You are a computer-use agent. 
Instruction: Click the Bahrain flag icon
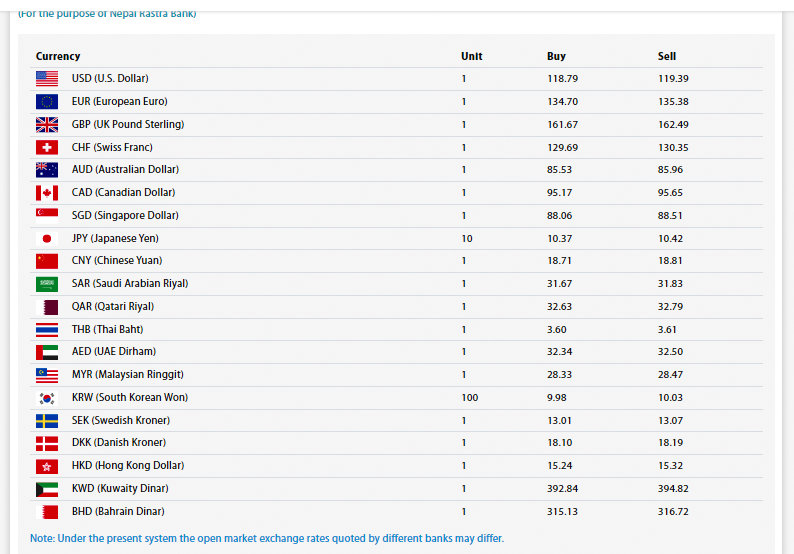[47, 511]
